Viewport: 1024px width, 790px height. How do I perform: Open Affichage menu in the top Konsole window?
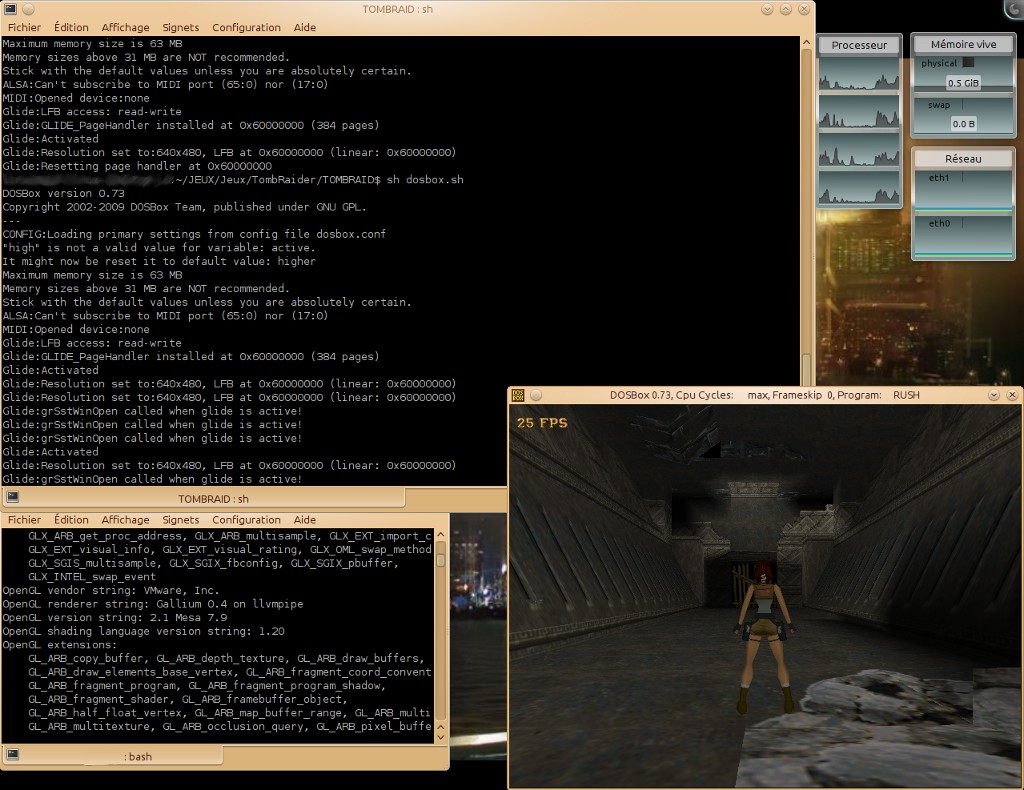point(125,27)
